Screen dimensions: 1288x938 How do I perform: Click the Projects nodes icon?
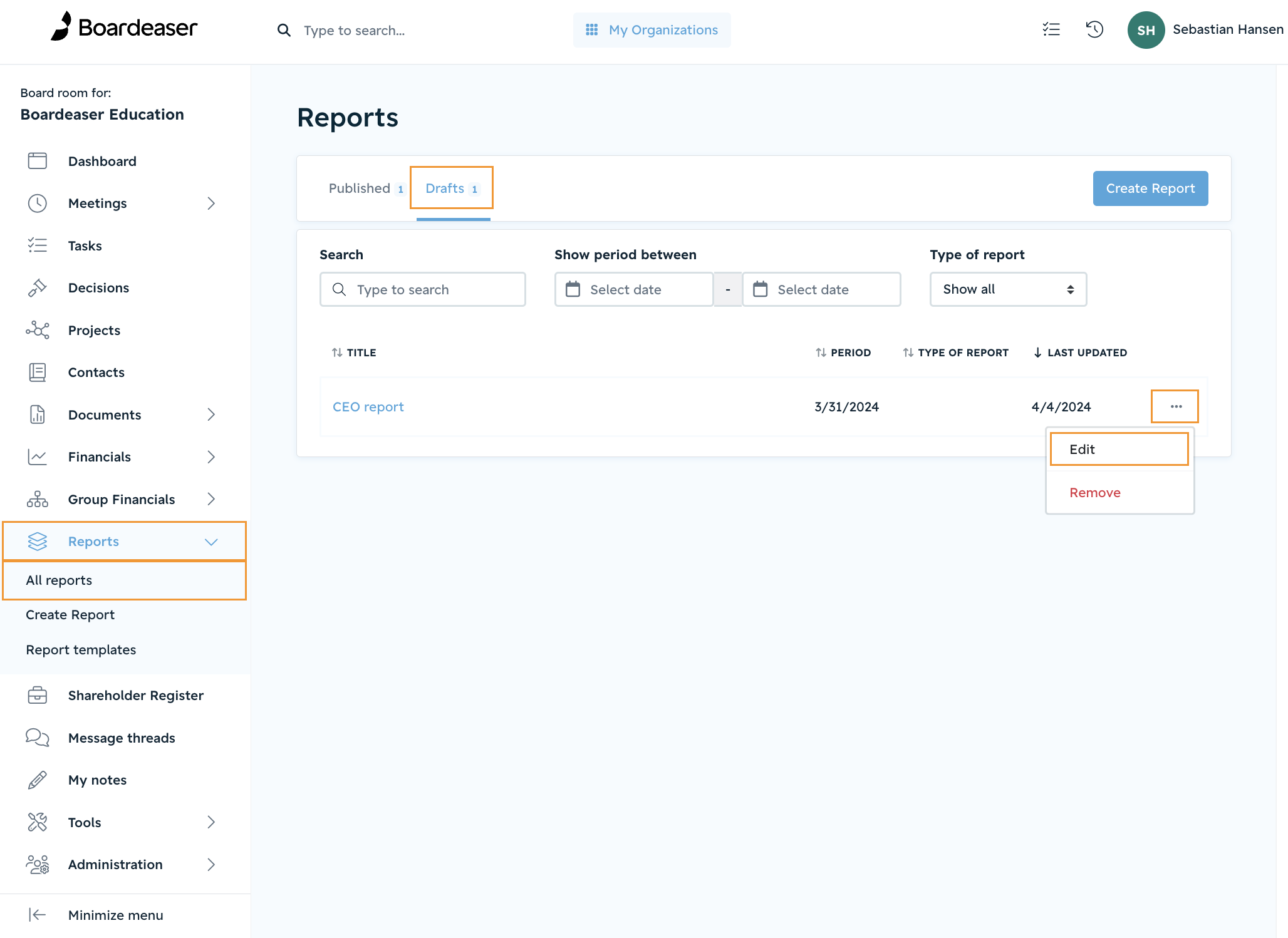pyautogui.click(x=38, y=330)
